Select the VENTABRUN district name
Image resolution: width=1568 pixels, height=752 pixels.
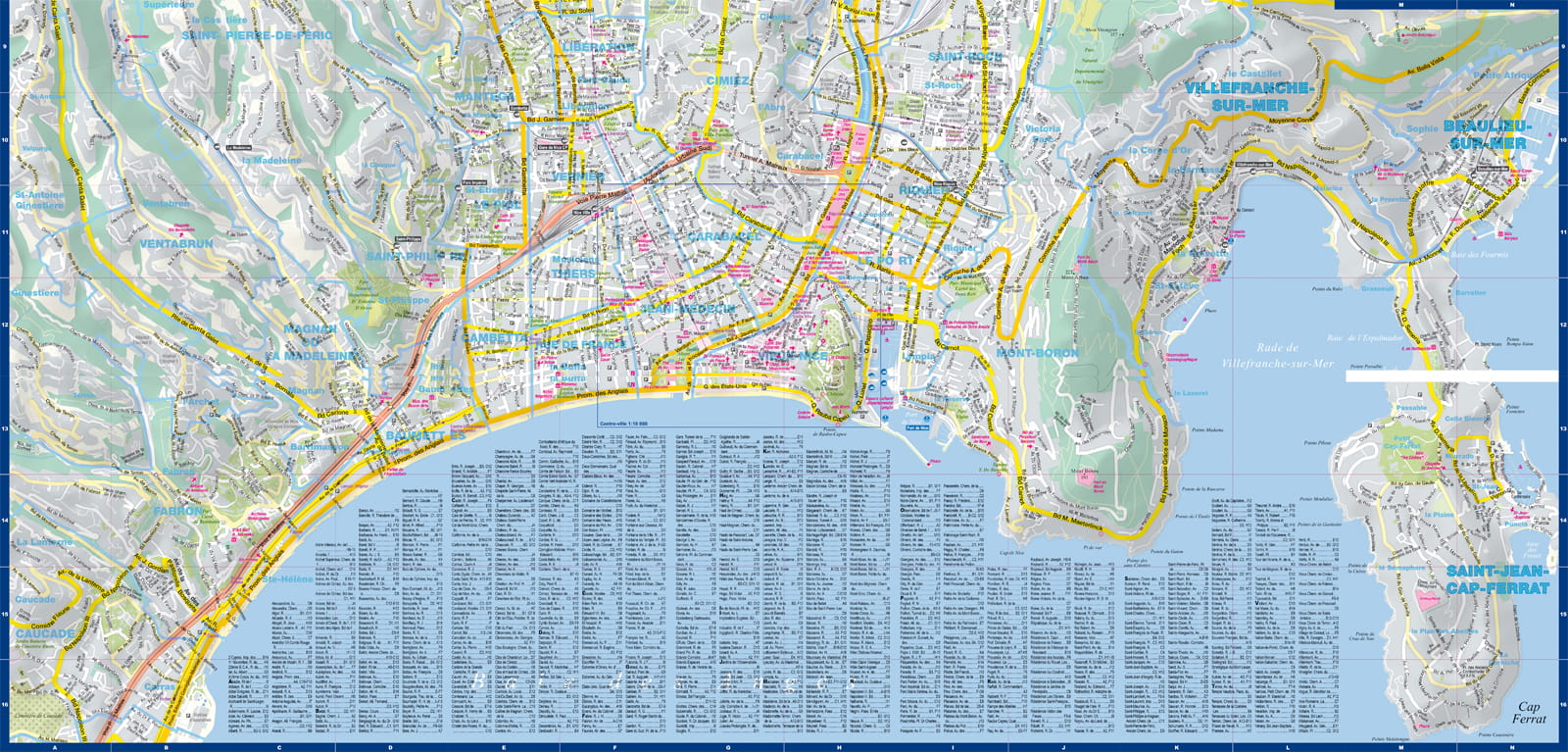coord(176,243)
